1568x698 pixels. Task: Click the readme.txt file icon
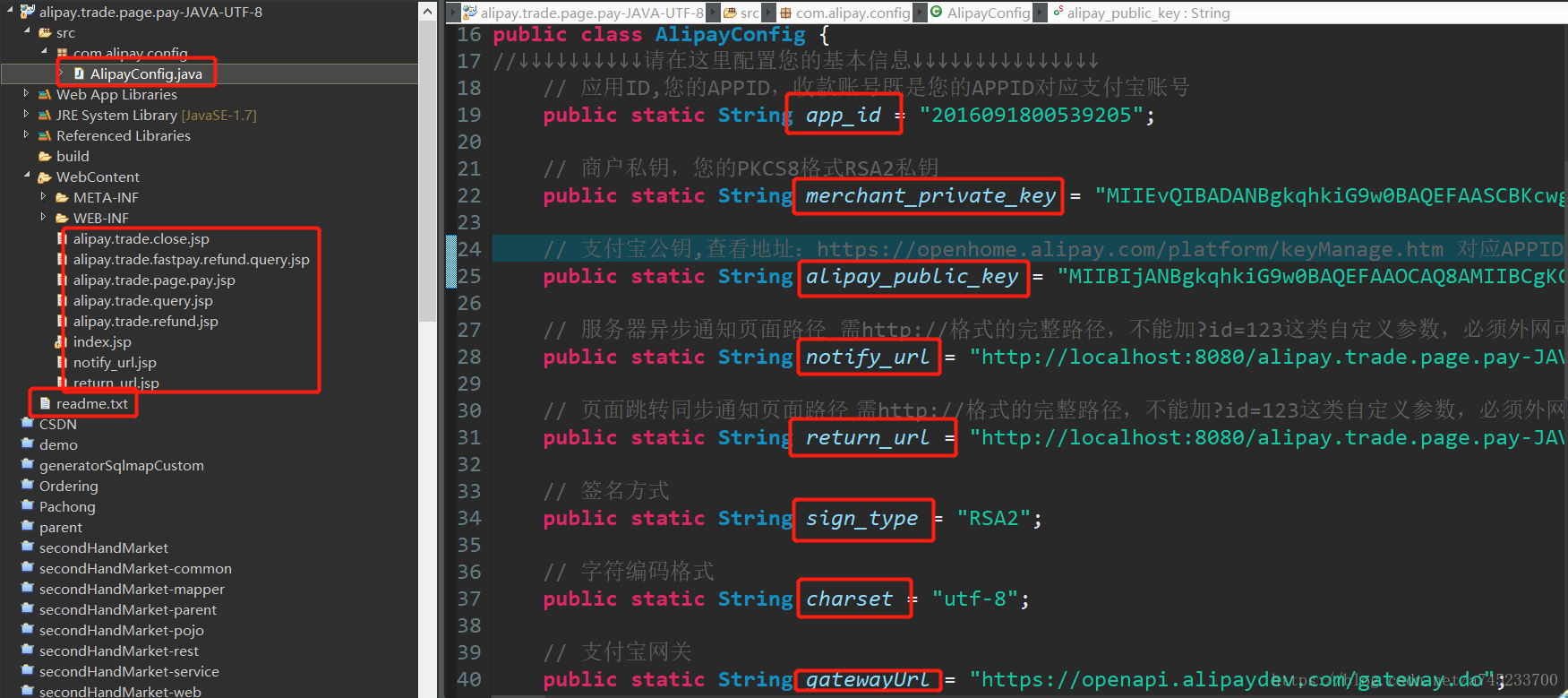pos(45,403)
